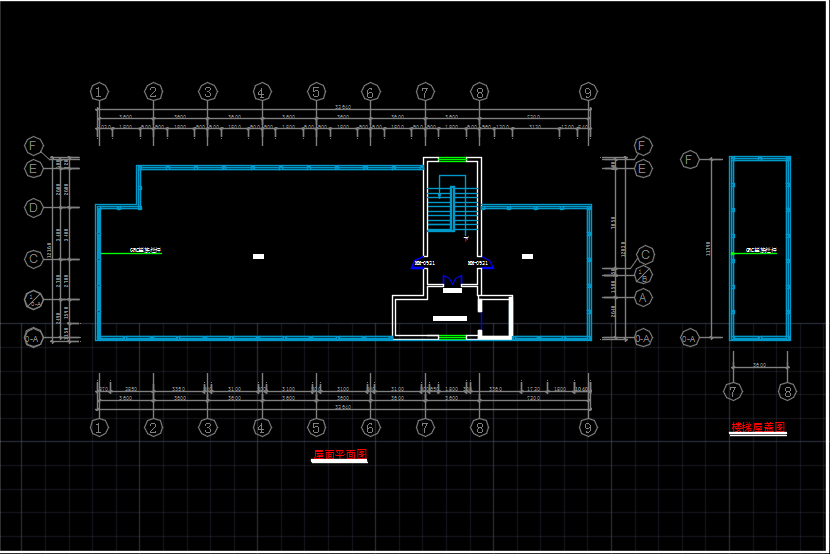Click axis 0-A bubble of the stair roof detail
This screenshot has height=554, width=830.
pos(689,339)
